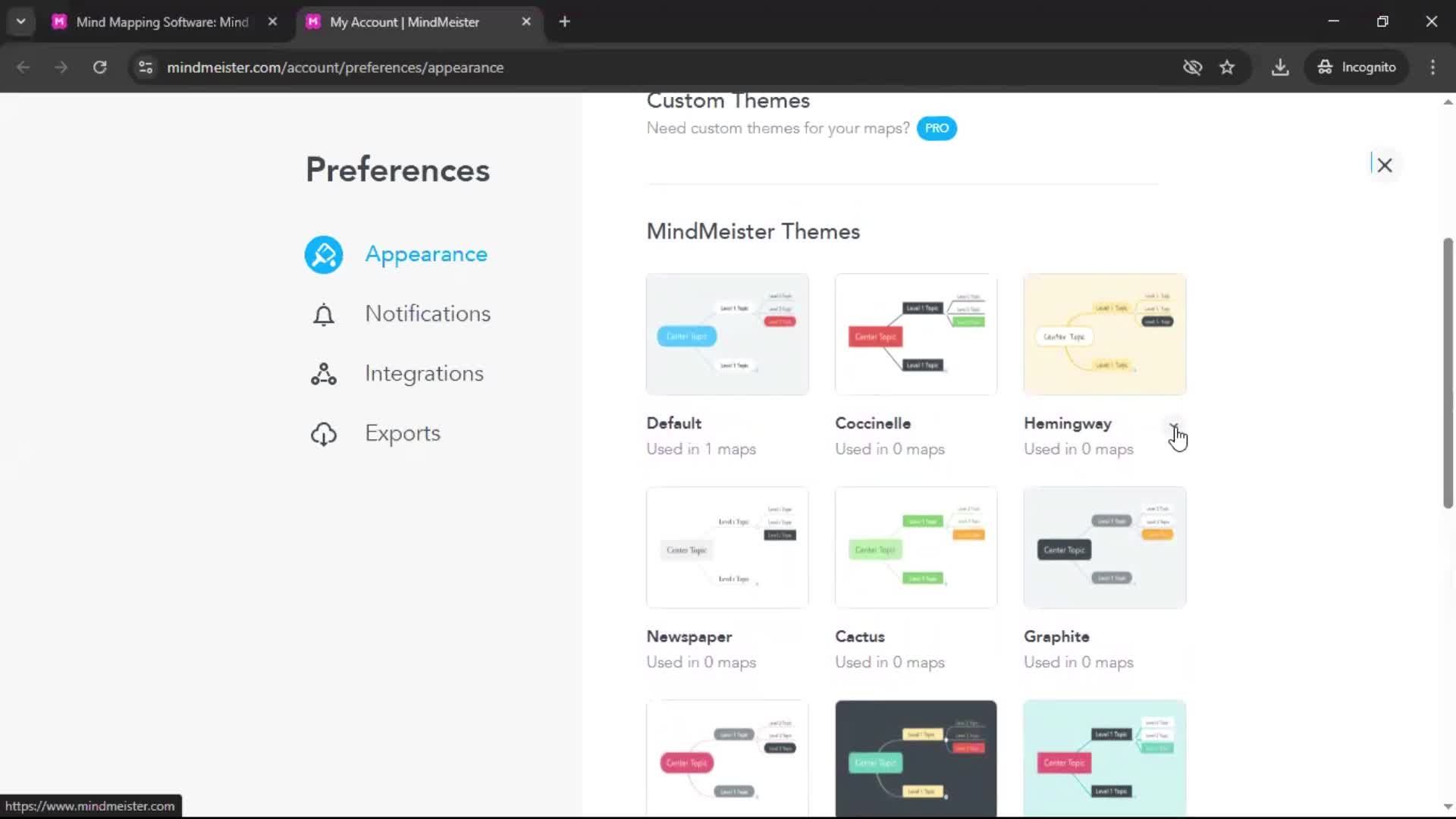Open a new browser tab
Image resolution: width=1456 pixels, height=819 pixels.
[x=564, y=22]
